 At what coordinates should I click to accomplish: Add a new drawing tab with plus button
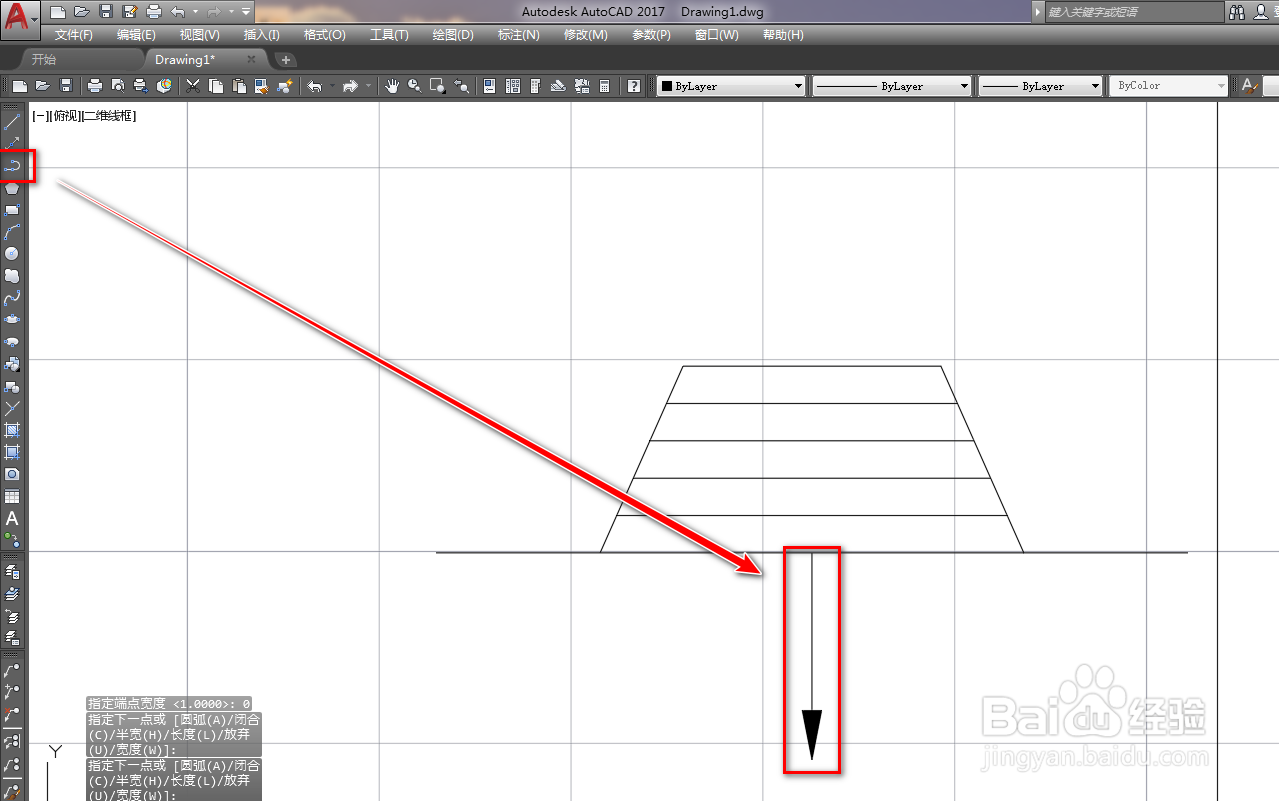pos(286,60)
